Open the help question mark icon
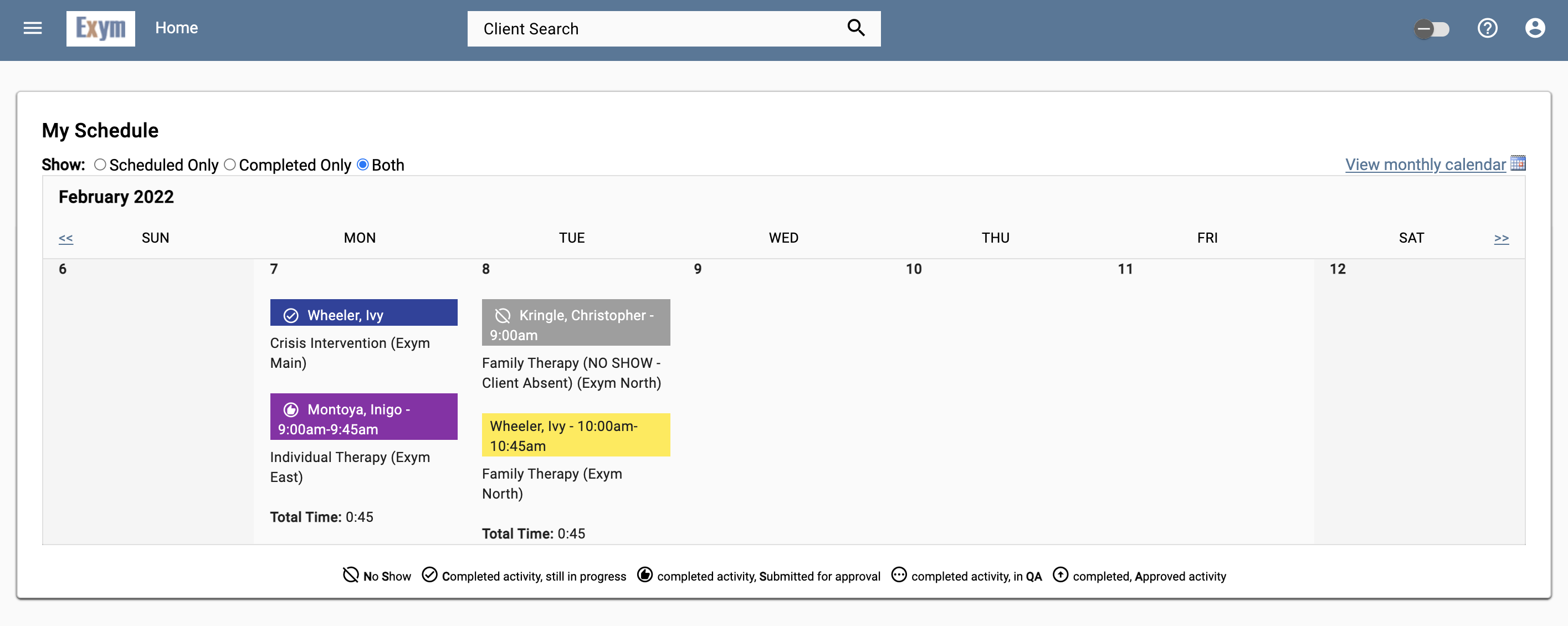Screen dimensions: 1568x626 pos(1488,28)
